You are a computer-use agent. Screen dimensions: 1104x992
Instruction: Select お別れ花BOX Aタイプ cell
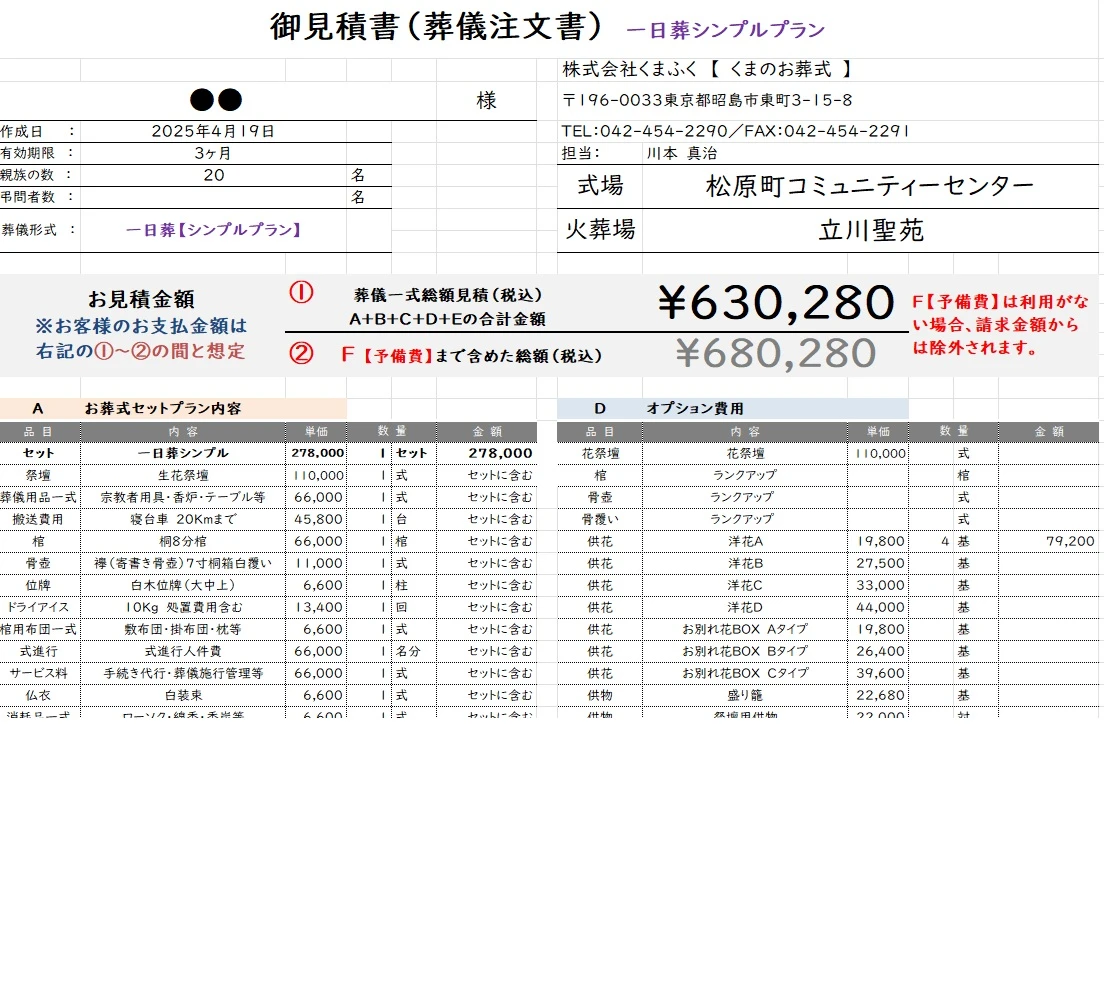coord(745,629)
